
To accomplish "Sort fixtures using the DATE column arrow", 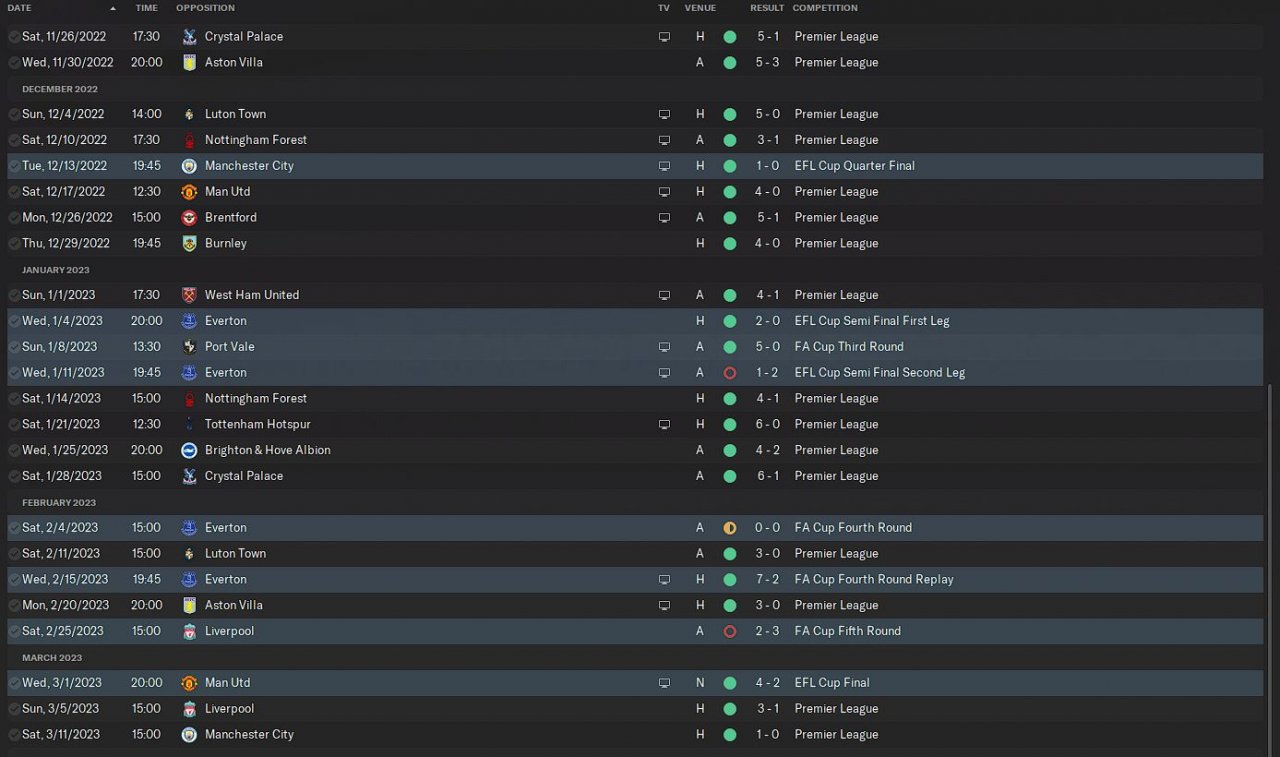I will pos(113,8).
